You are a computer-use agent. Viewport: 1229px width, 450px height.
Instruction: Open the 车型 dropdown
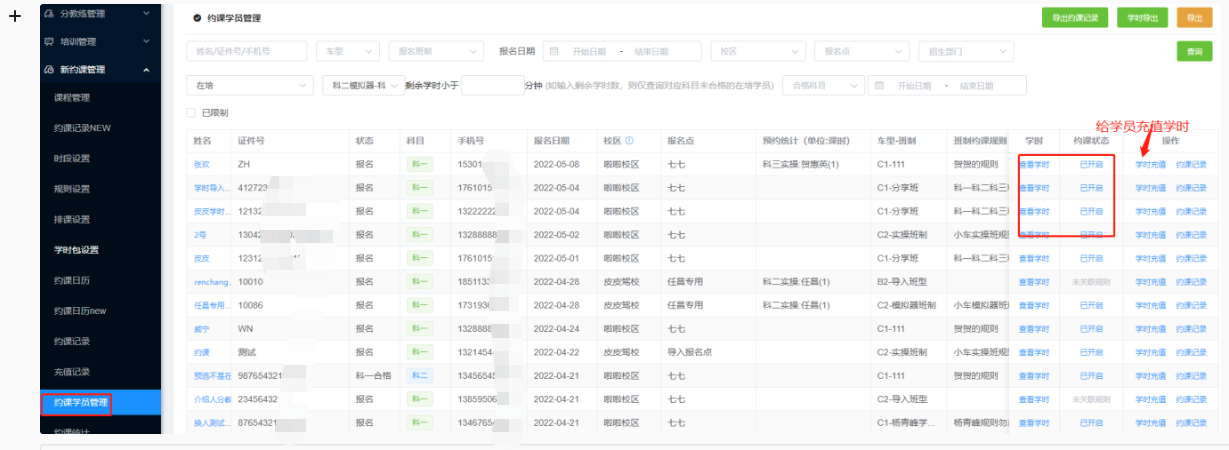tap(346, 51)
